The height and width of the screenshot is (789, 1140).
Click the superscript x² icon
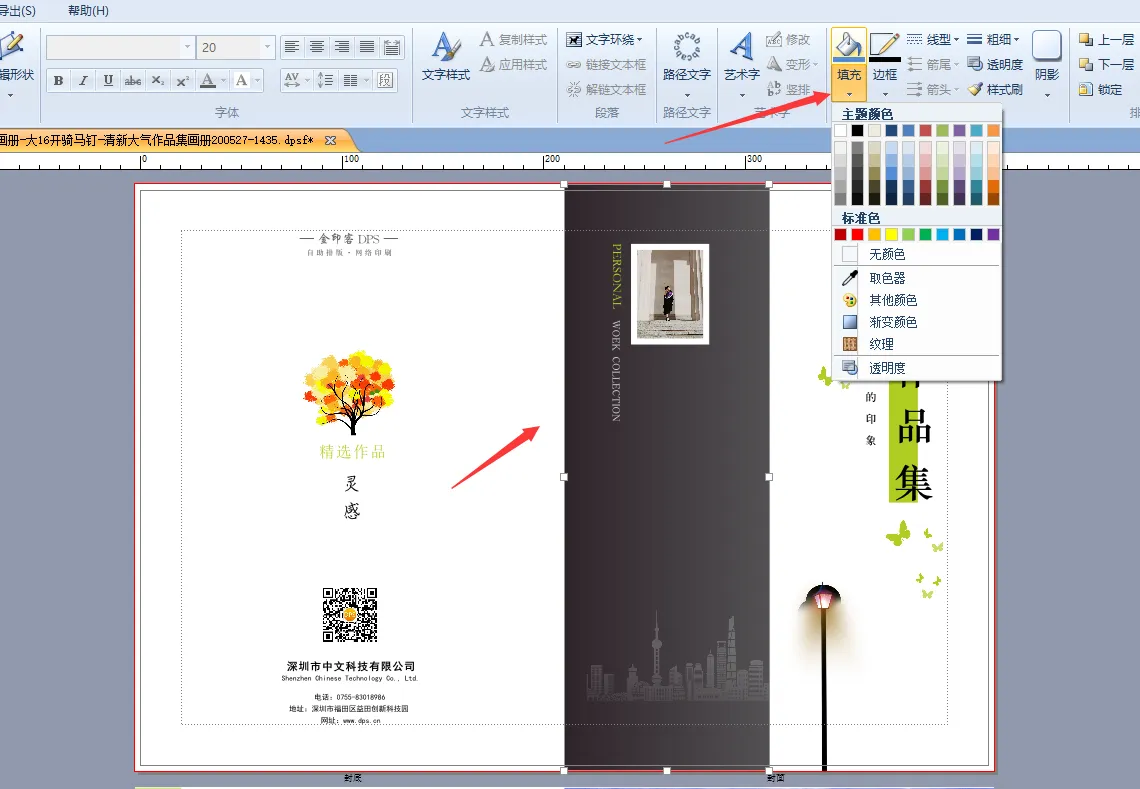[x=182, y=81]
